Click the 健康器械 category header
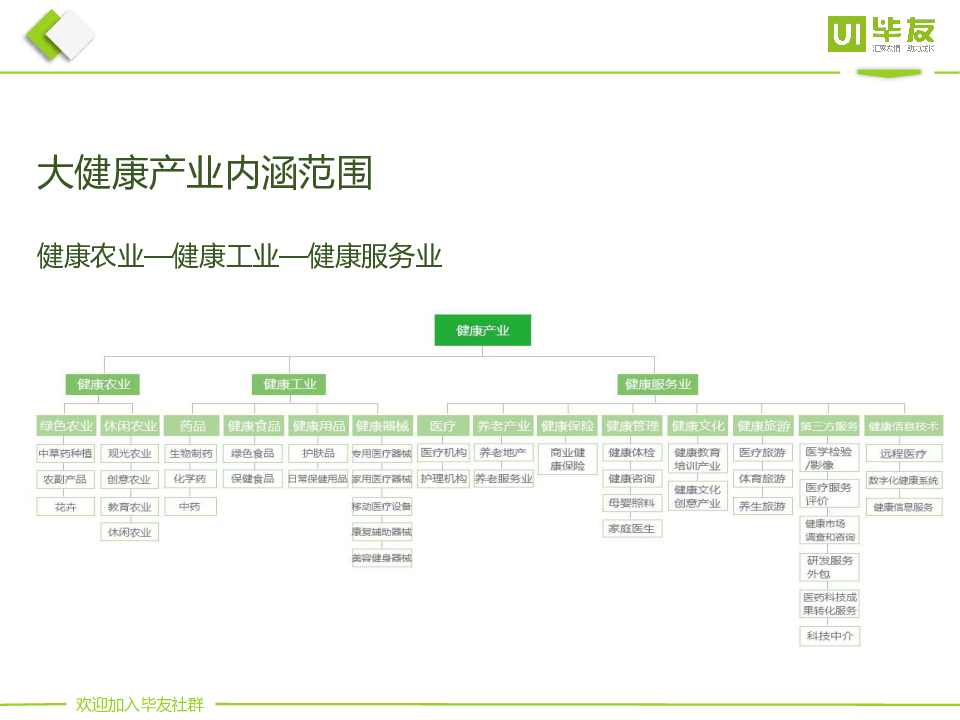 point(382,426)
